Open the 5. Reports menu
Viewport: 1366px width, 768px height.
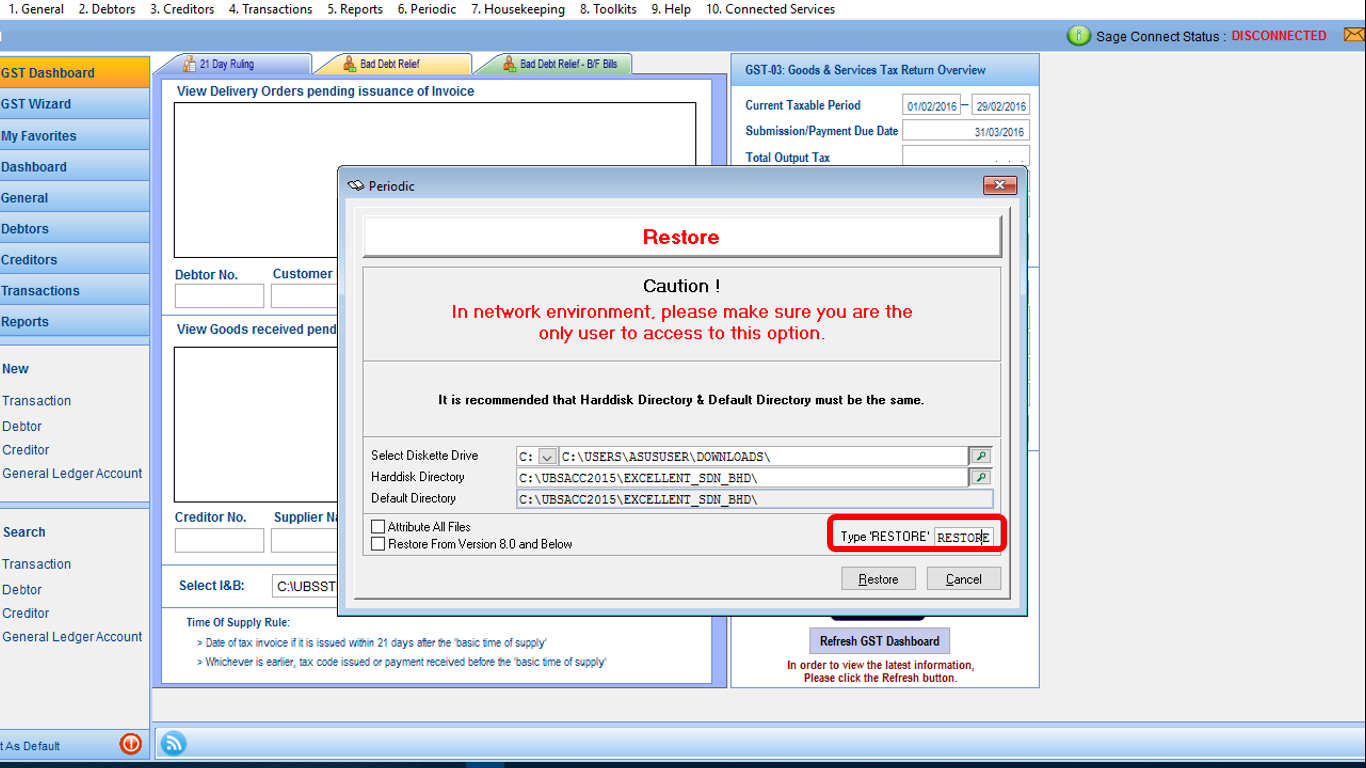pyautogui.click(x=355, y=9)
